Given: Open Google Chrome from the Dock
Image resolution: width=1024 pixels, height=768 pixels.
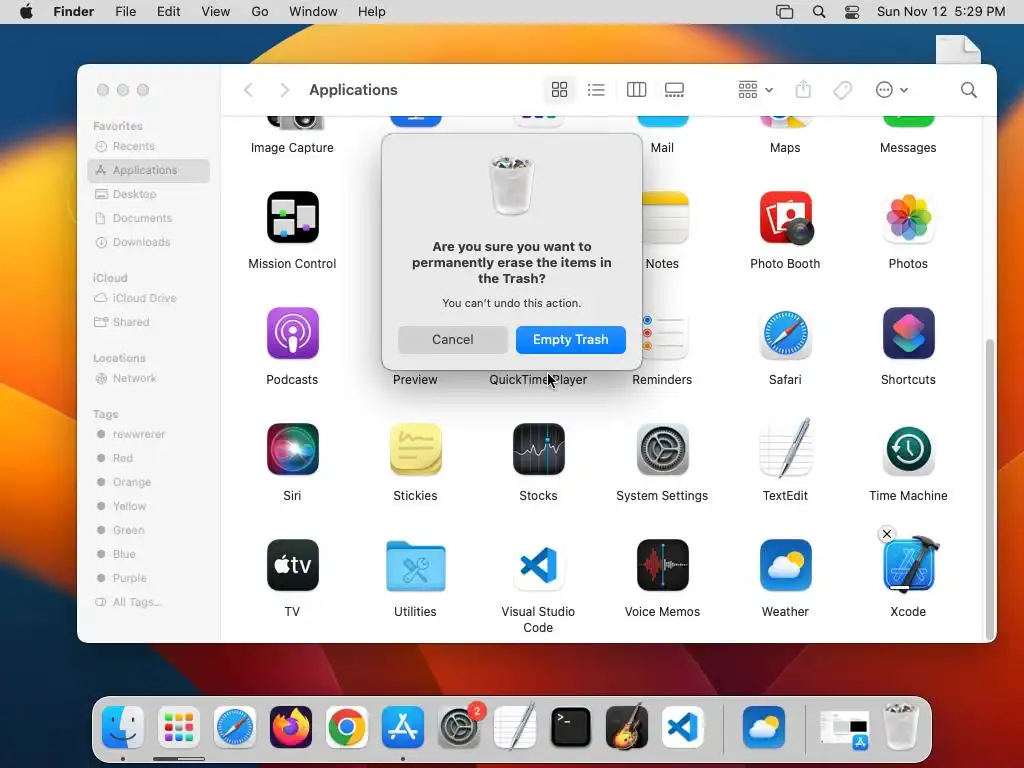Looking at the screenshot, I should 347,727.
